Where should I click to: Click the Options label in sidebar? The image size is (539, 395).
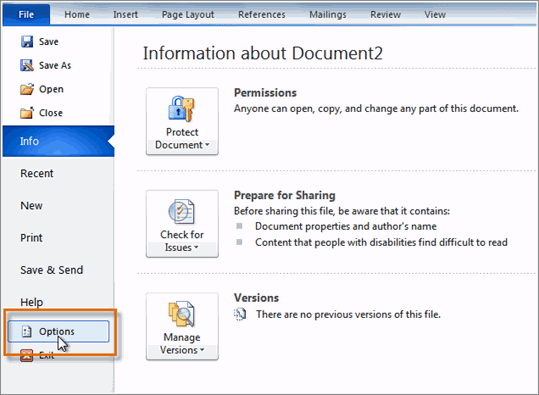pyautogui.click(x=57, y=331)
